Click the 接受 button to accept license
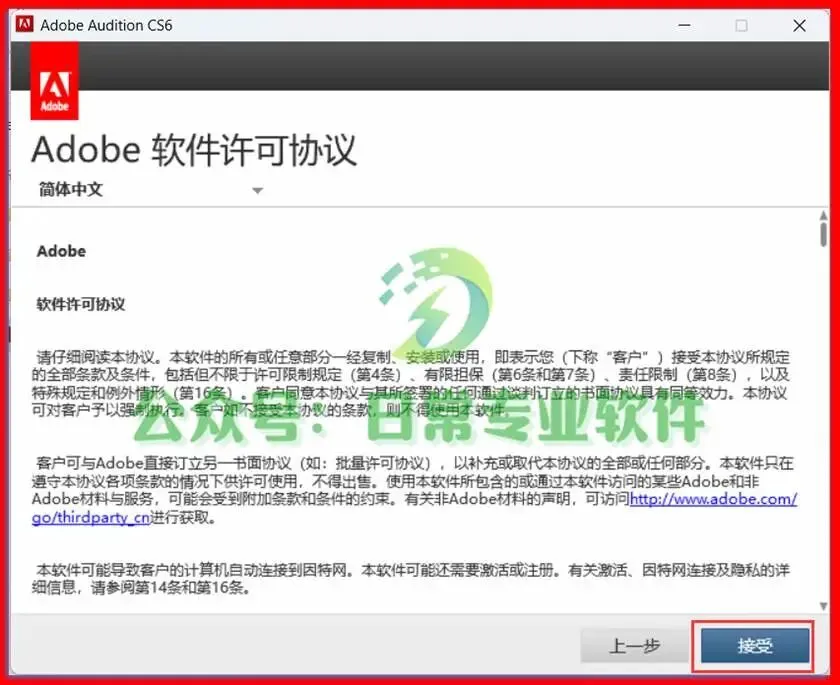The image size is (840, 685). point(754,646)
